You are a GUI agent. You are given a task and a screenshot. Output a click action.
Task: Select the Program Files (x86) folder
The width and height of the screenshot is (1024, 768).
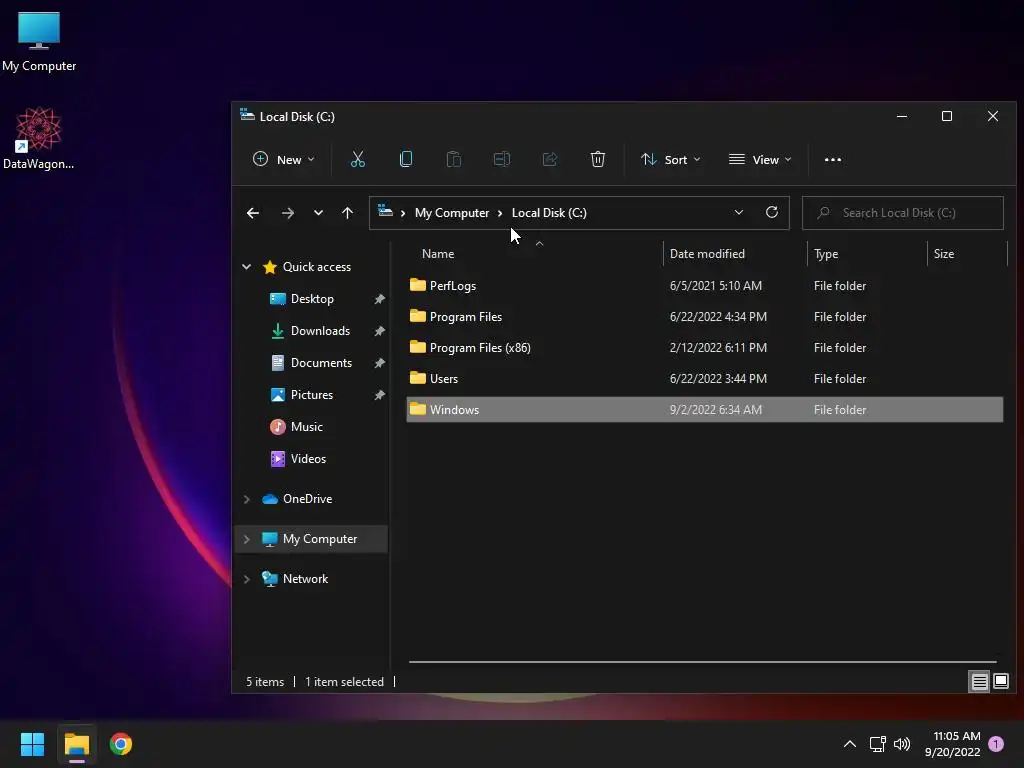click(705, 347)
